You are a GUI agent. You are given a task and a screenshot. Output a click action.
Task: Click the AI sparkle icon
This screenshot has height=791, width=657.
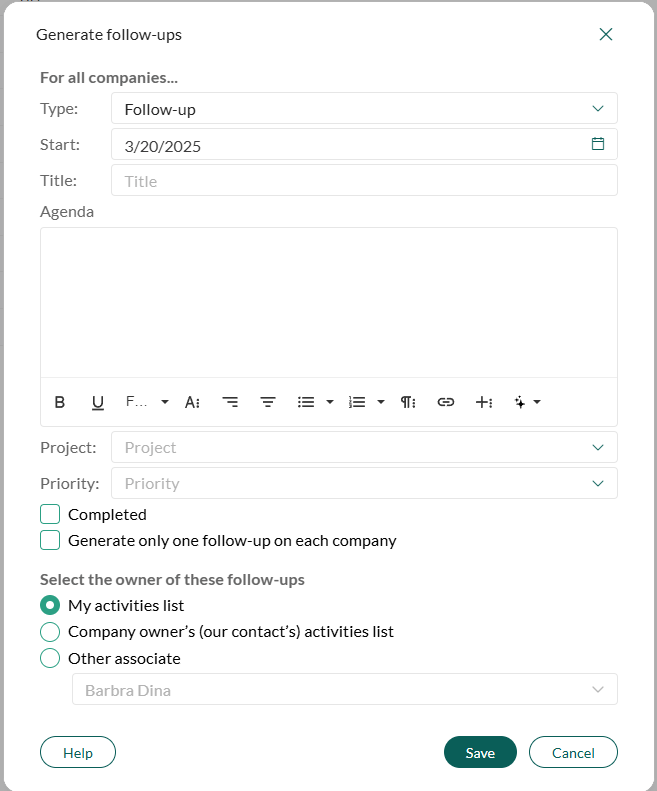coord(520,402)
